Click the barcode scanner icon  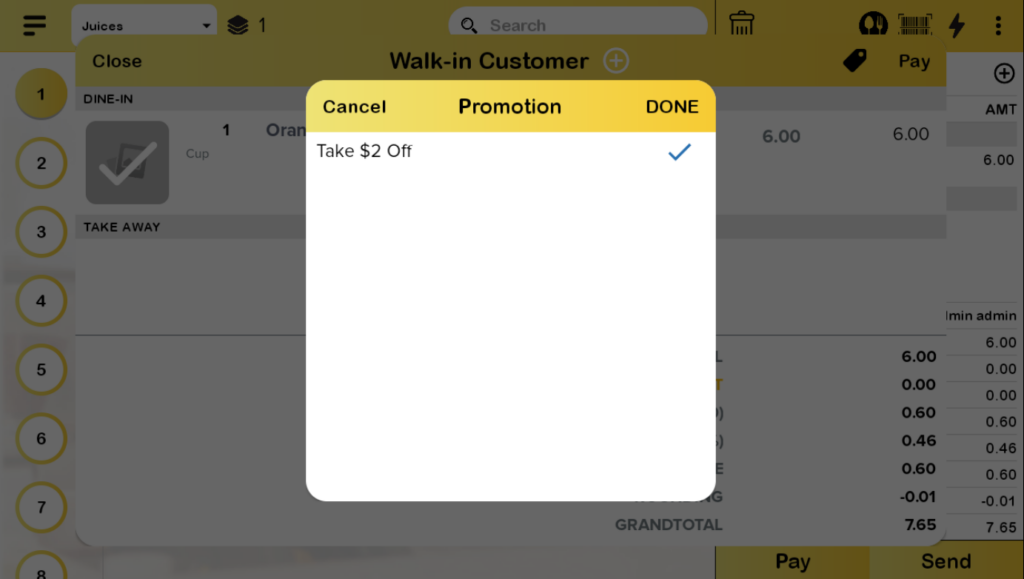coord(915,25)
